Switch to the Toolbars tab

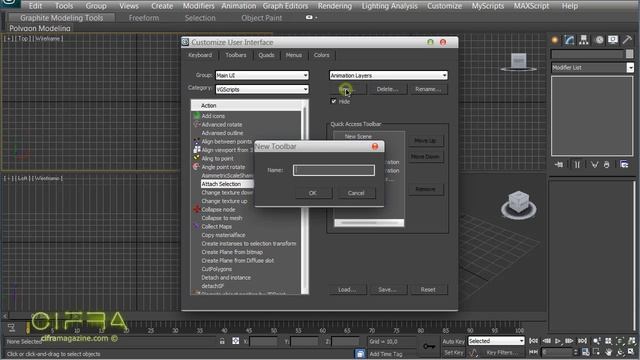pyautogui.click(x=236, y=55)
